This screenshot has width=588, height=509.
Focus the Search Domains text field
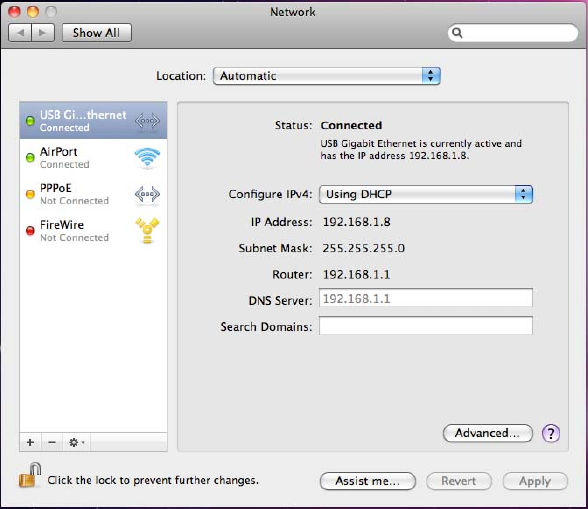point(426,325)
